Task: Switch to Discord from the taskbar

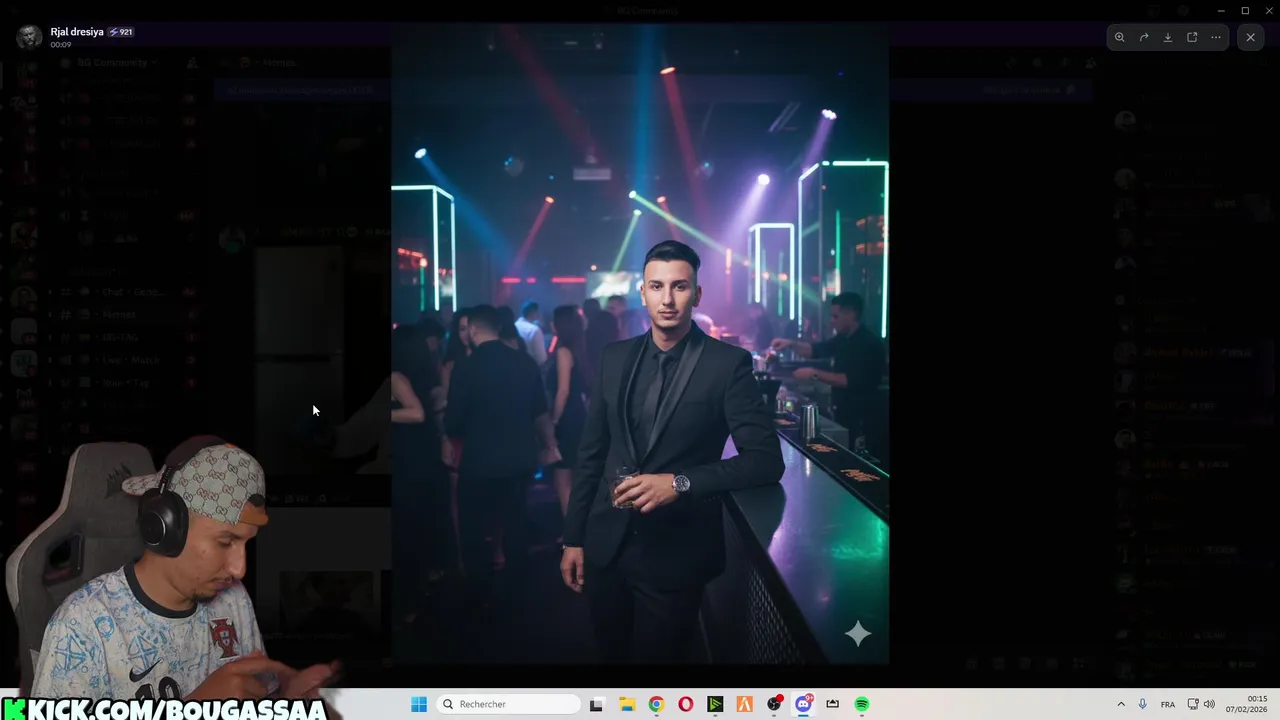Action: [803, 704]
